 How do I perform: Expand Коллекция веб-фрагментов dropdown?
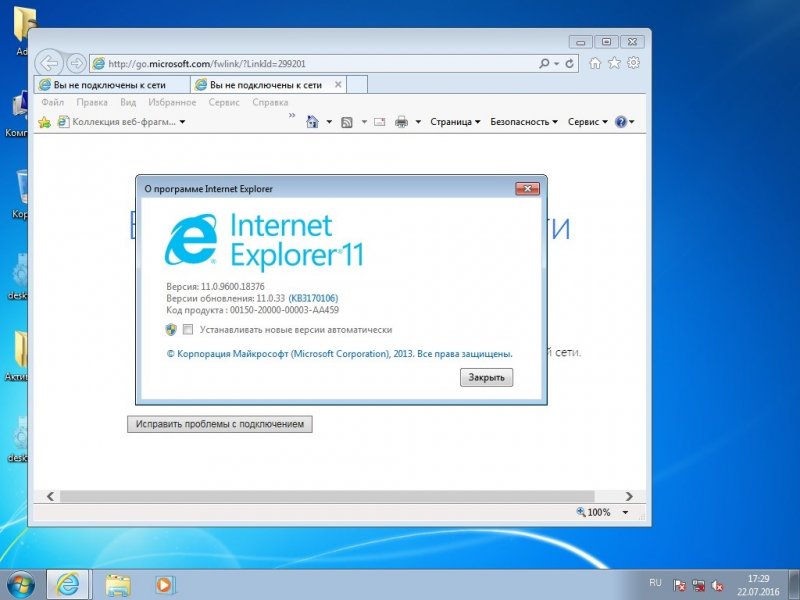click(183, 122)
